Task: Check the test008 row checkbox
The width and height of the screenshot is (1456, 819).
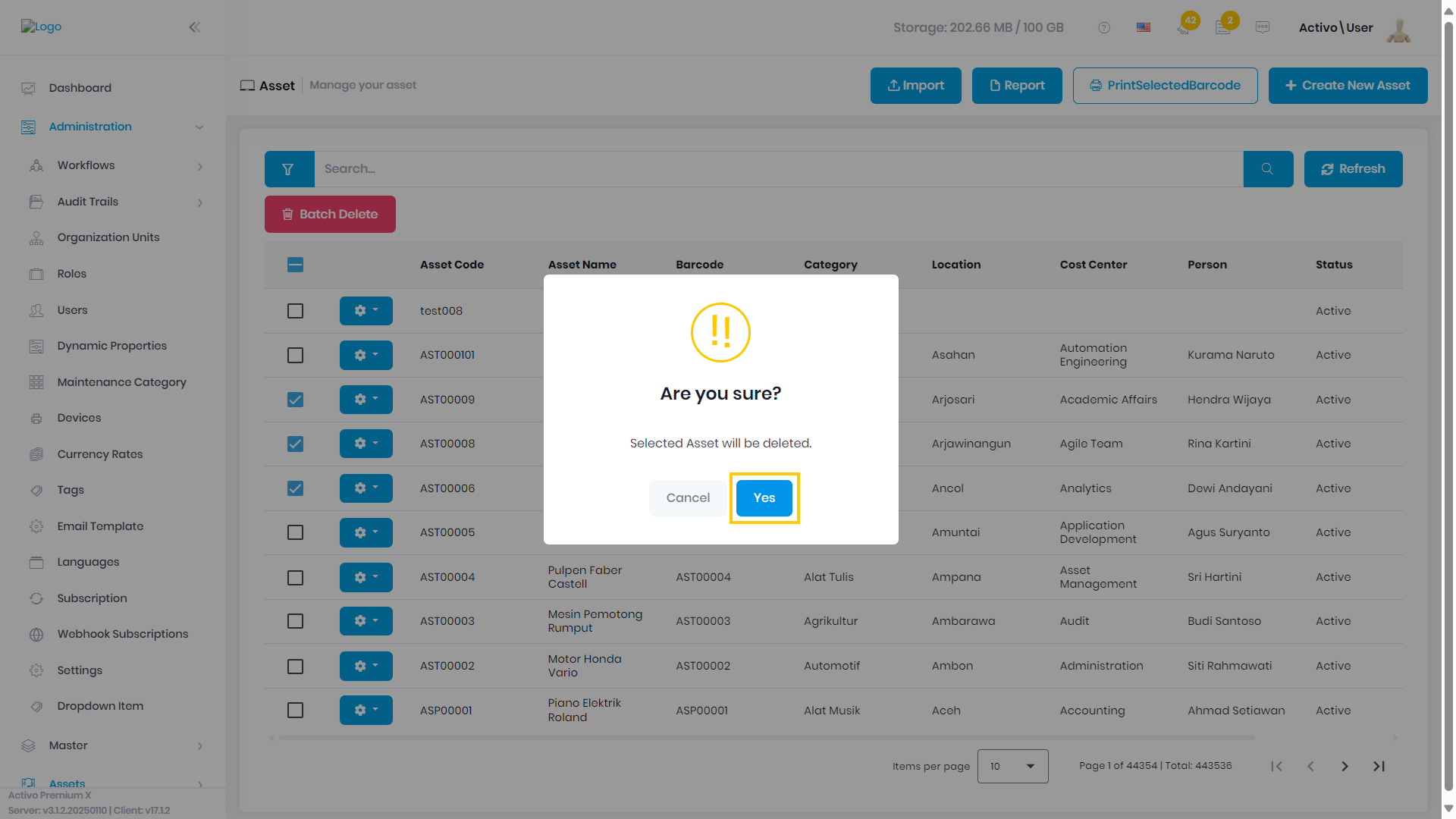Action: point(296,311)
